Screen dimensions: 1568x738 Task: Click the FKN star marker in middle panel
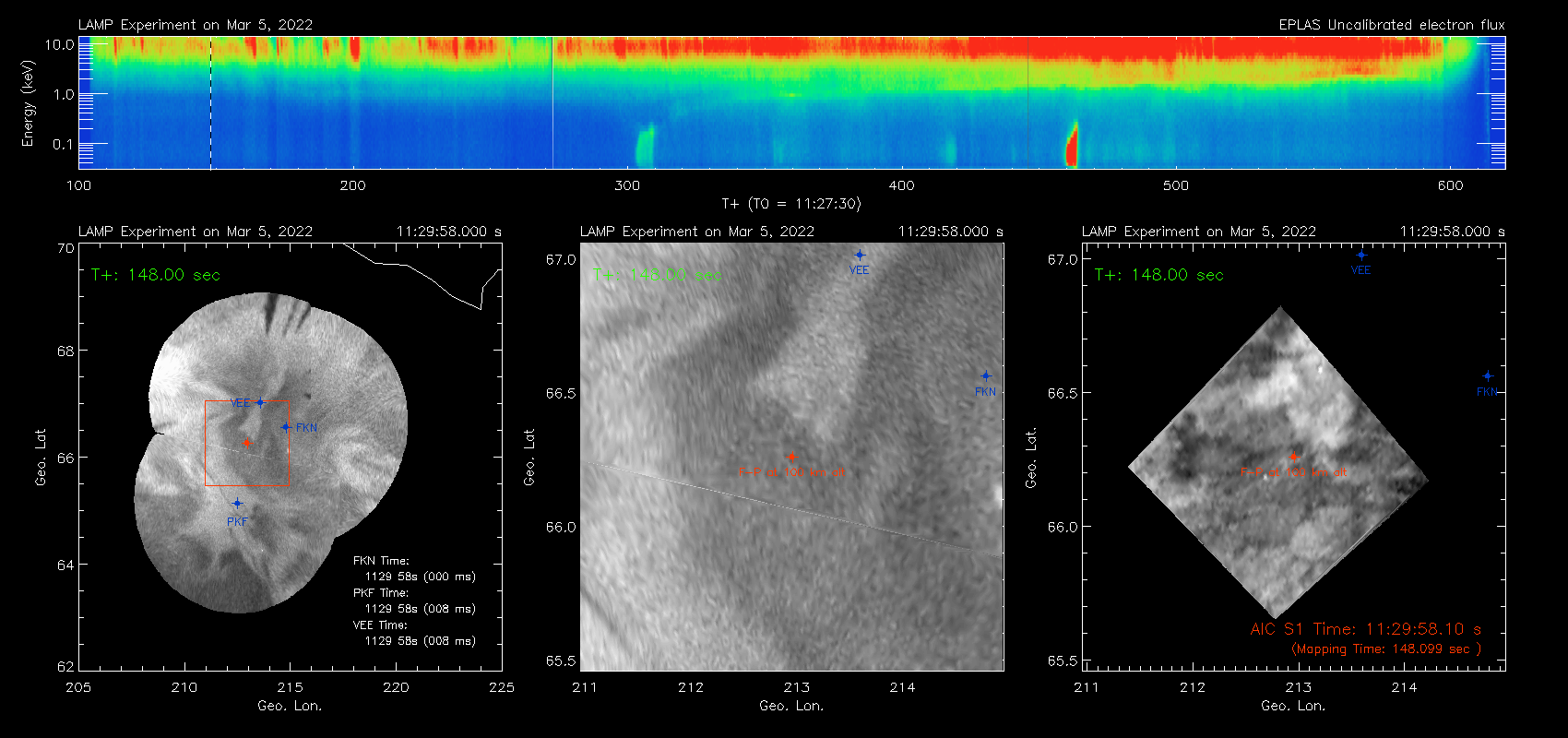(x=986, y=376)
